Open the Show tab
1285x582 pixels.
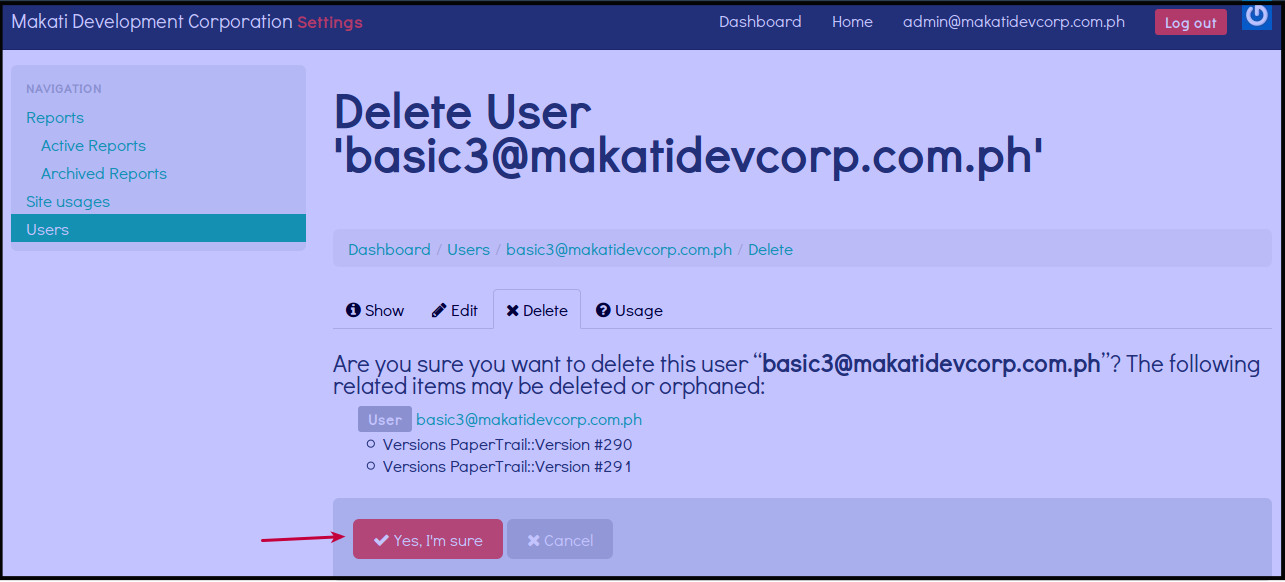(x=375, y=310)
